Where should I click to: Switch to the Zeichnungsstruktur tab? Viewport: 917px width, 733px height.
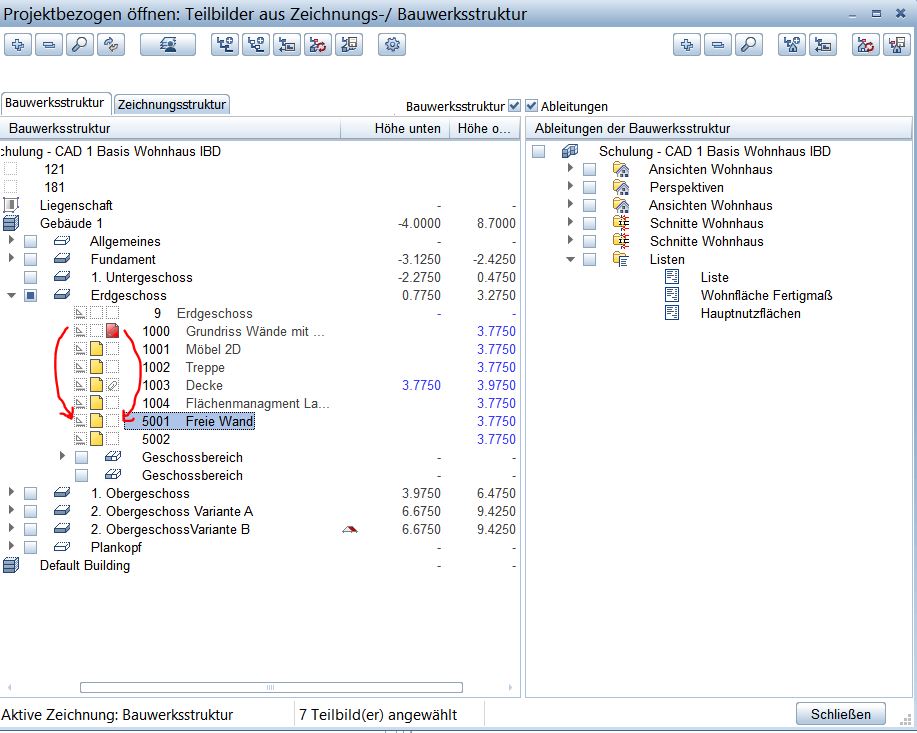(x=172, y=104)
